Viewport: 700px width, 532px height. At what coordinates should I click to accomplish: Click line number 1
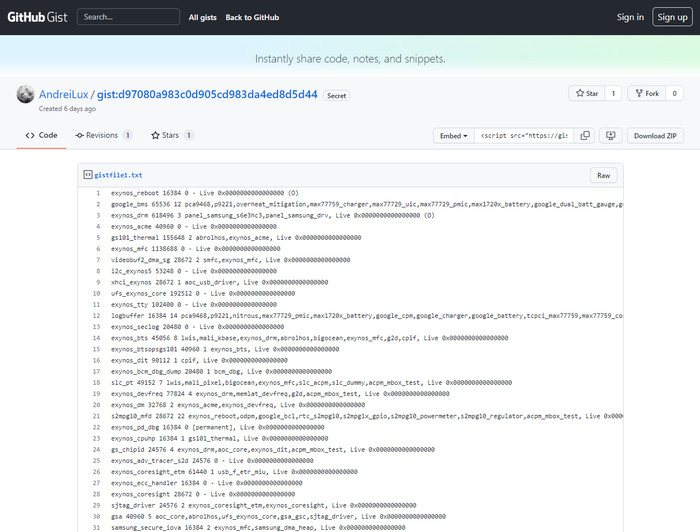point(97,193)
